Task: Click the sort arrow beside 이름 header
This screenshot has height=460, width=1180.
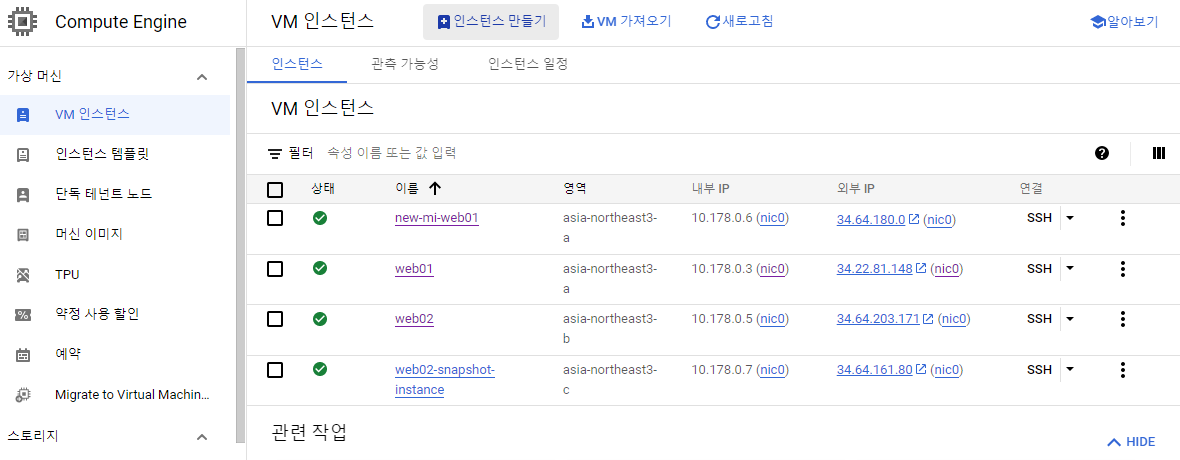Action: click(435, 188)
